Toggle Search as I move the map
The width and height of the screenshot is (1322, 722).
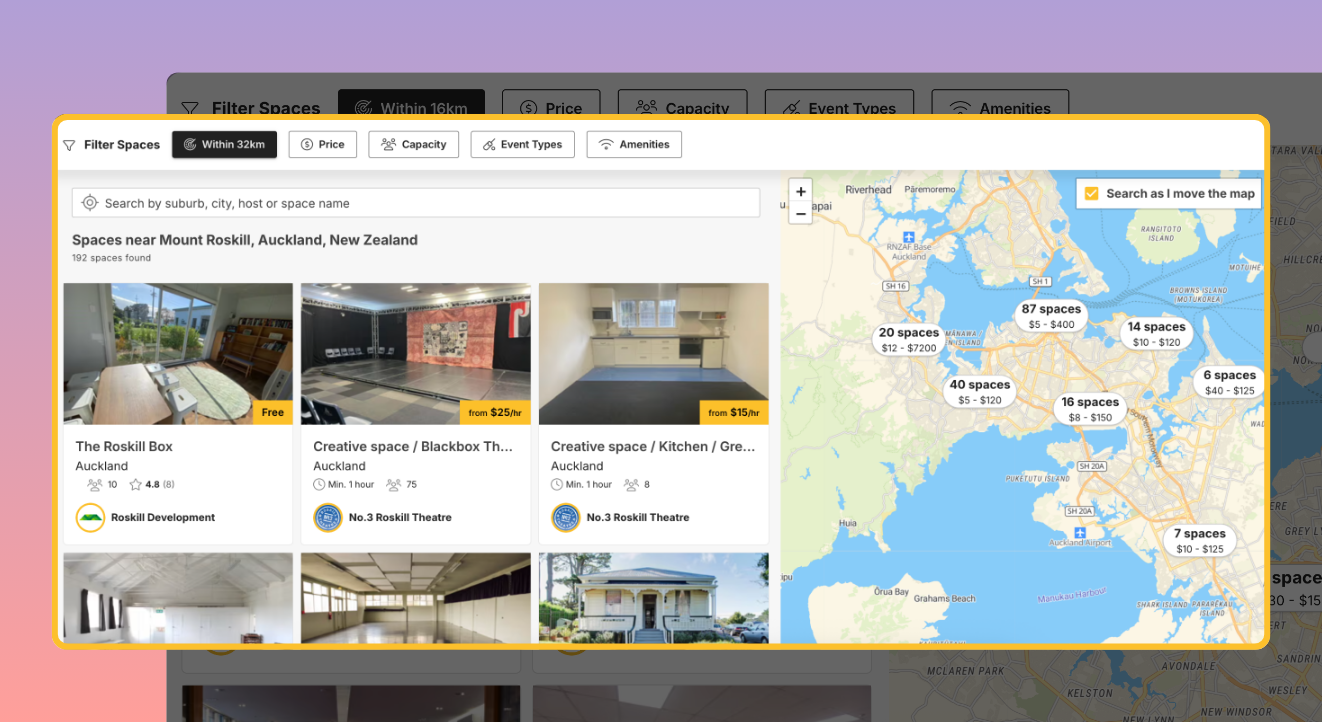point(1092,194)
